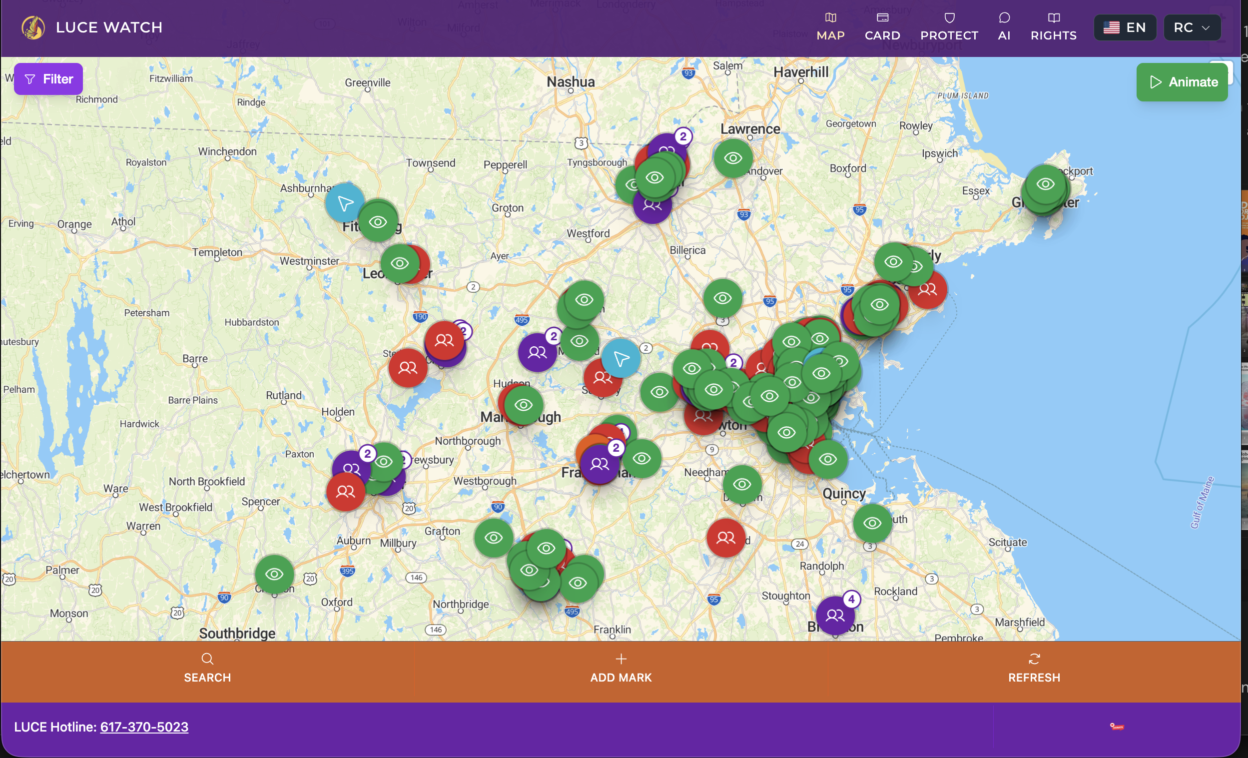Open the AI chat tab

pos(1004,27)
